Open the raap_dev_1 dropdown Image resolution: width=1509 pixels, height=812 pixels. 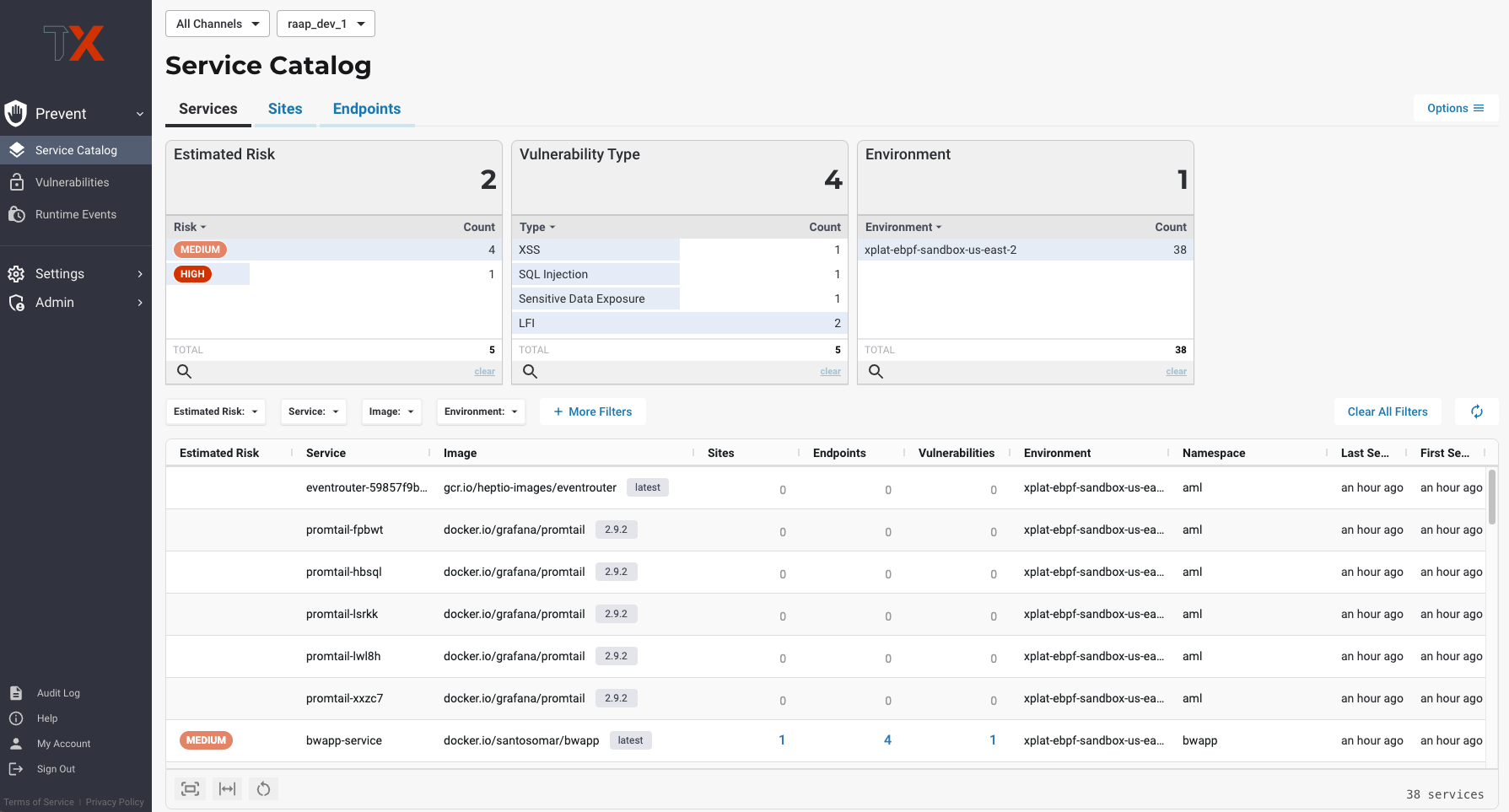[x=326, y=24]
